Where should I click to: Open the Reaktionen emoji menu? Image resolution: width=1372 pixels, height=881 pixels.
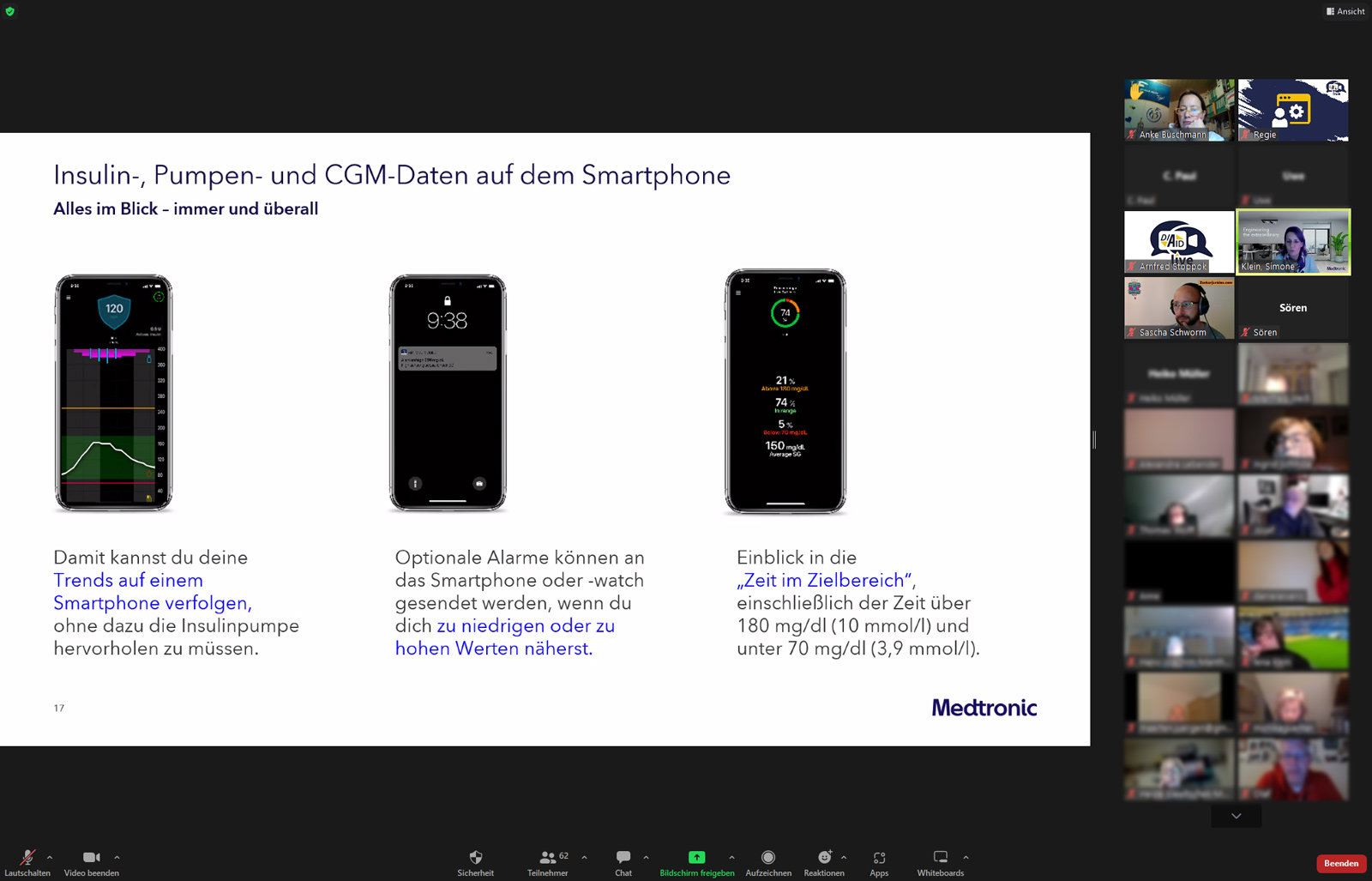click(x=824, y=862)
